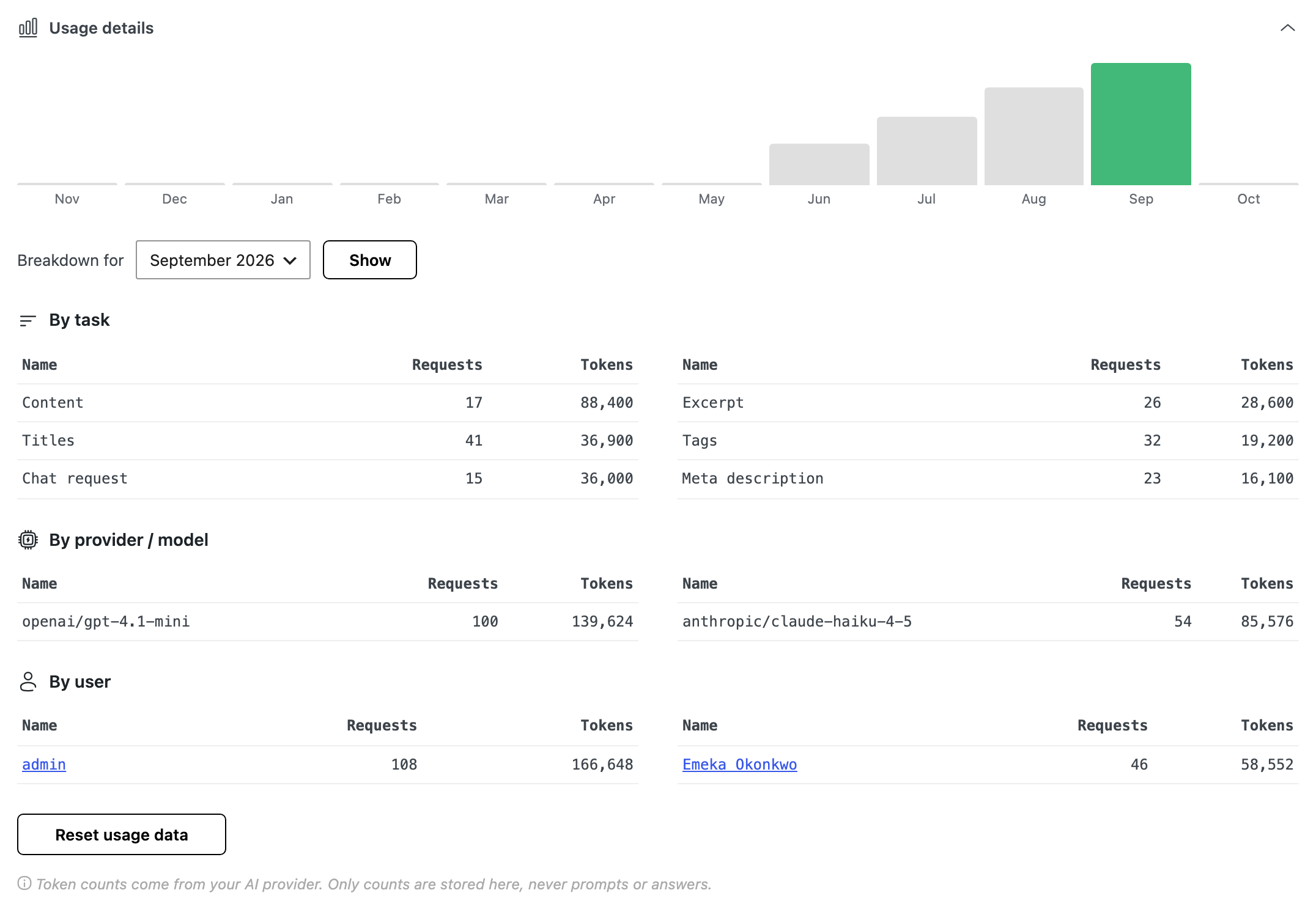Click the 58,552 tokens value
The width and height of the screenshot is (1316, 912).
(1267, 765)
